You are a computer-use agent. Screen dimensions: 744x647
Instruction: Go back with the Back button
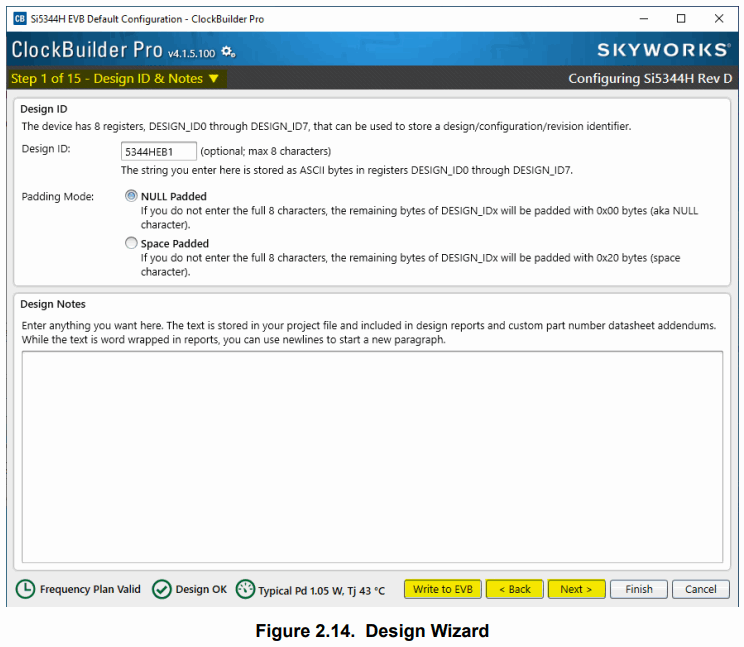click(515, 589)
